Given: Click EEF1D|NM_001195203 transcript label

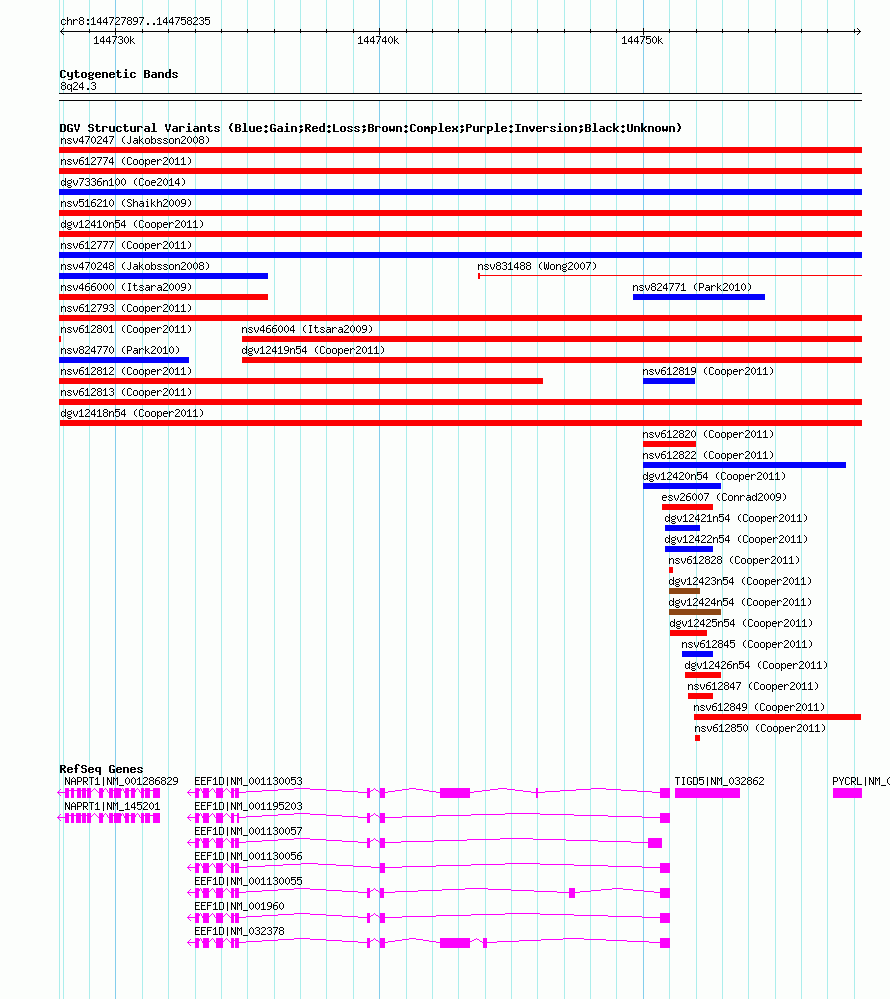Looking at the screenshot, I should 248,807.
